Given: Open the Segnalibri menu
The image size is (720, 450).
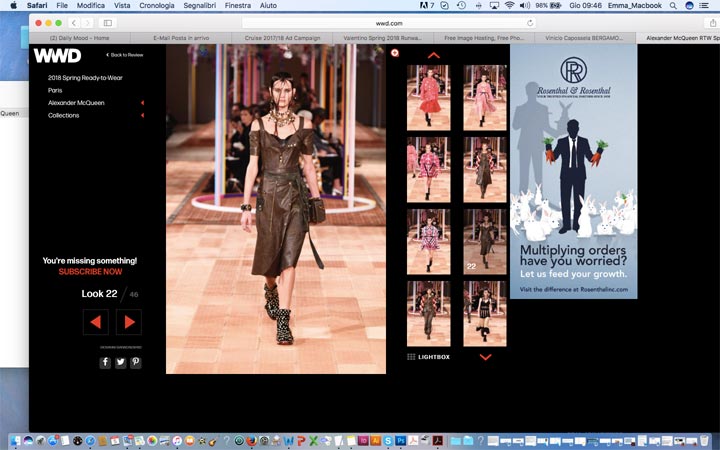Looking at the screenshot, I should pos(199,6).
